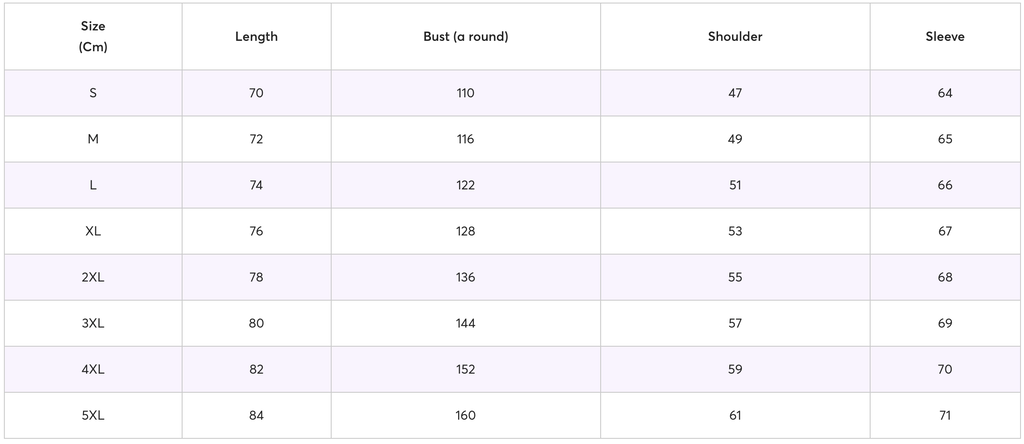
Task: Select the sleeve value 71
Action: click(945, 415)
